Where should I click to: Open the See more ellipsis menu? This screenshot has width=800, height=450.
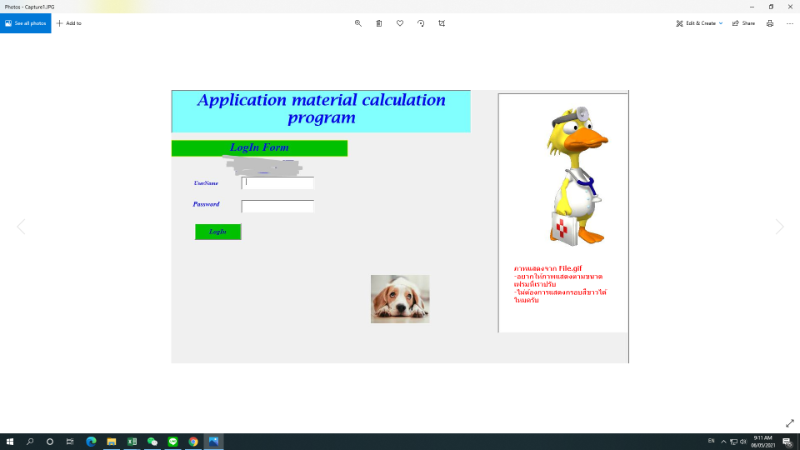tap(789, 23)
